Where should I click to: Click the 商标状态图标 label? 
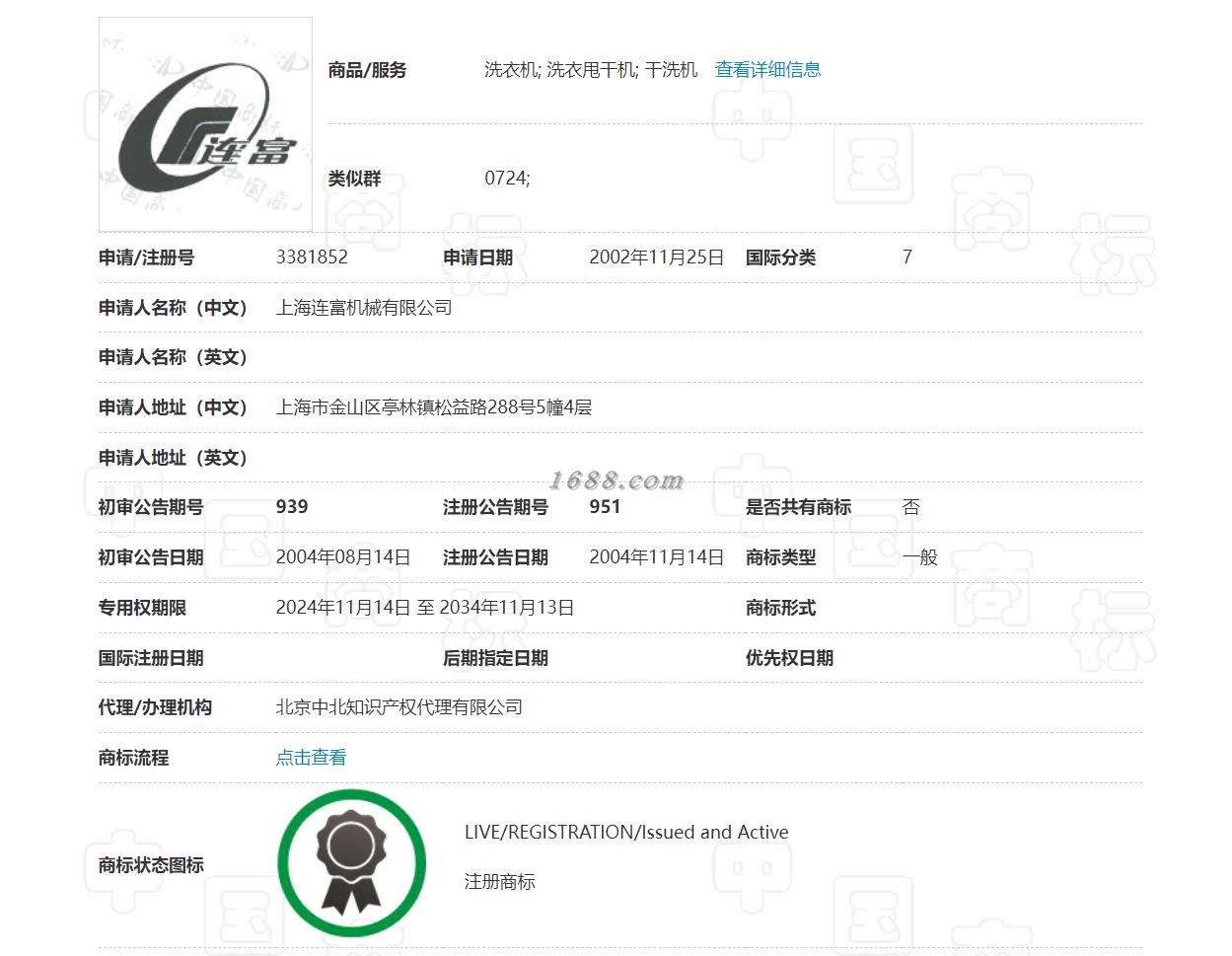pyautogui.click(x=151, y=865)
